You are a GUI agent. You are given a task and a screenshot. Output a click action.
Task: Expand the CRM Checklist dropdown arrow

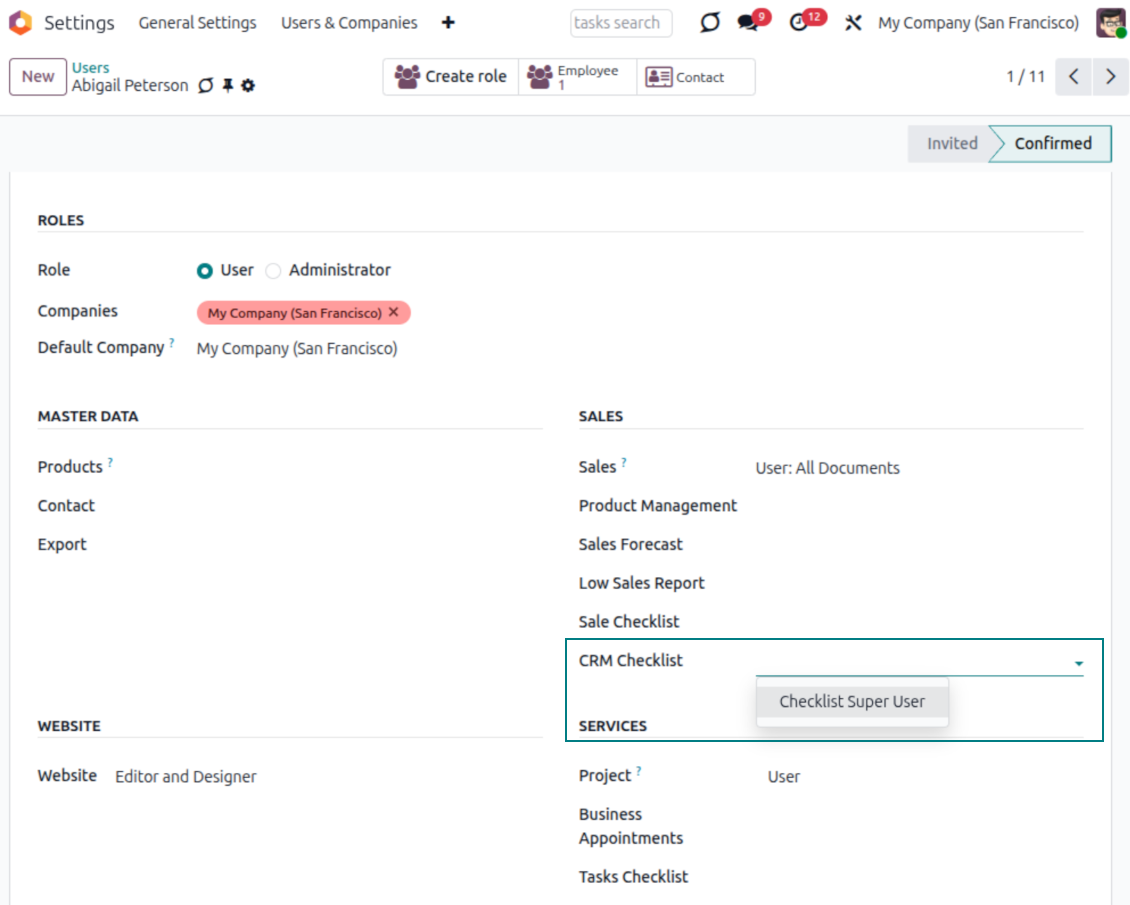[1078, 663]
